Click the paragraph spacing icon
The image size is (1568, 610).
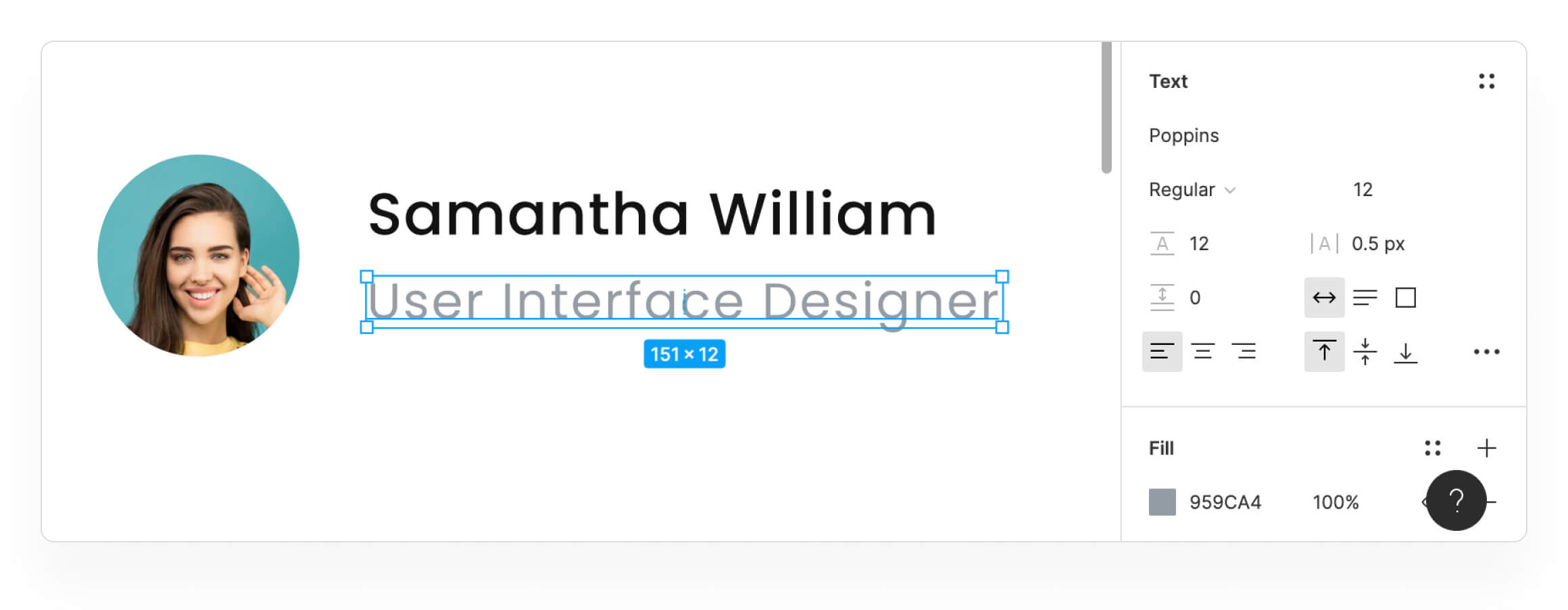[x=1162, y=298]
